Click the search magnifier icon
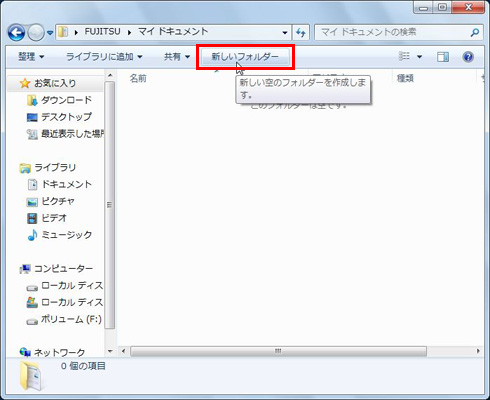The width and height of the screenshot is (490, 400). pyautogui.click(x=475, y=32)
